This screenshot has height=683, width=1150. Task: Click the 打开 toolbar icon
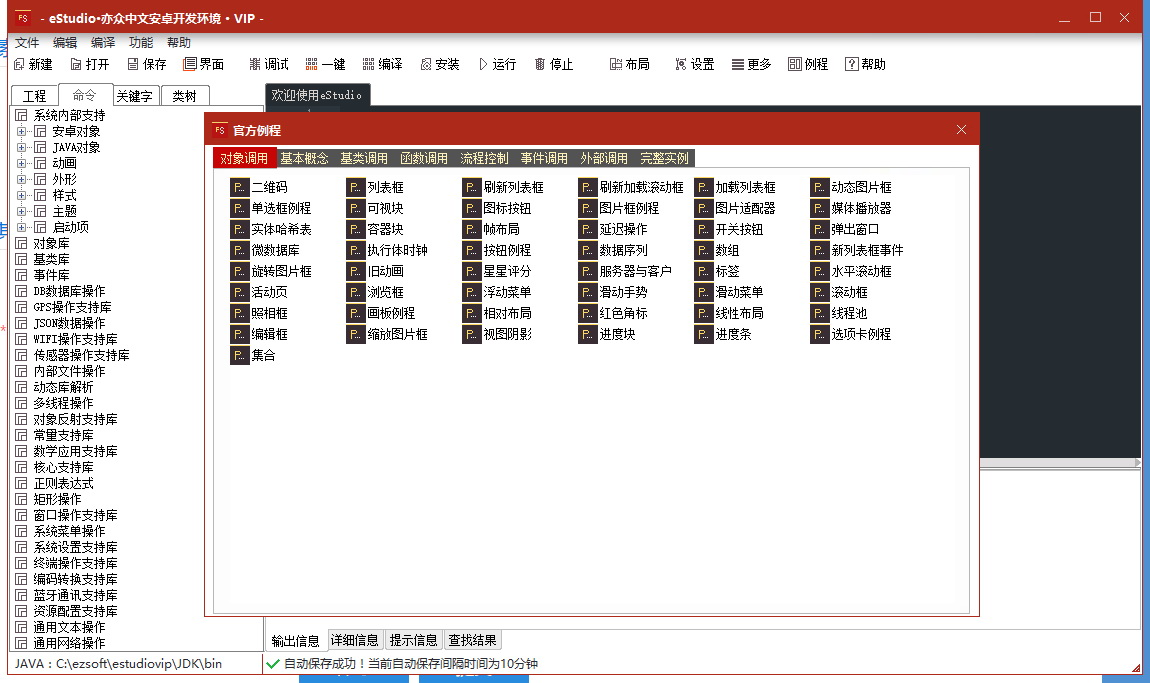click(x=76, y=65)
